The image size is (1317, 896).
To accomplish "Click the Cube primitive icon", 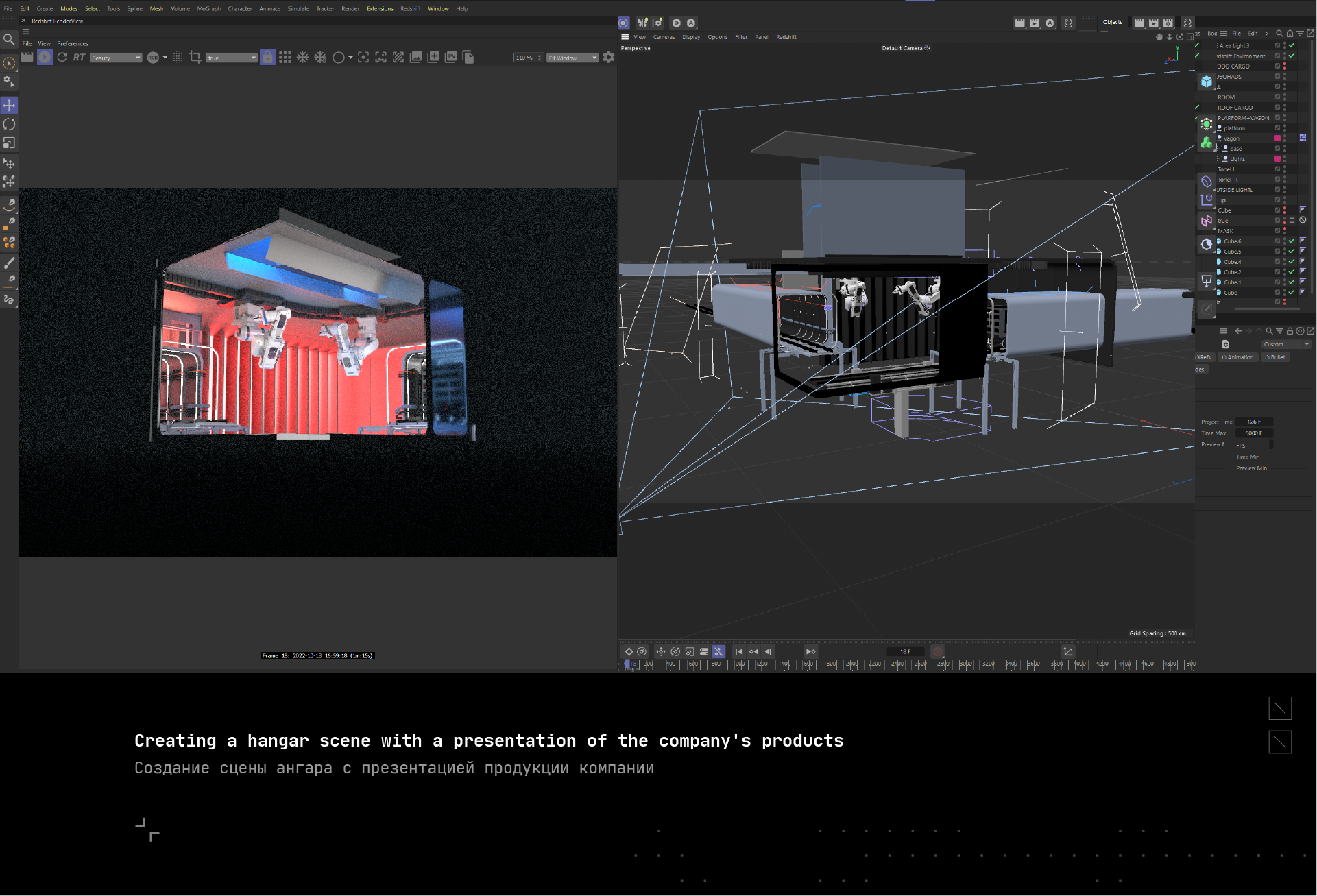I will coord(1207,82).
